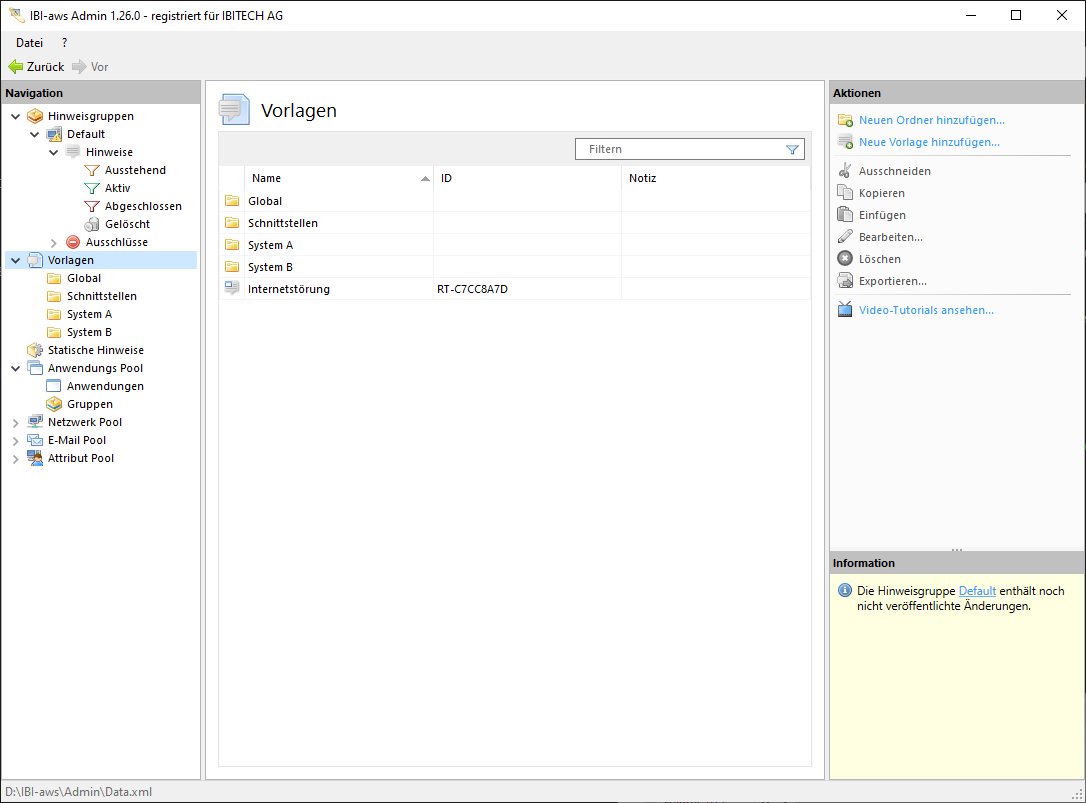Click the Löschen delete icon

[x=845, y=259]
